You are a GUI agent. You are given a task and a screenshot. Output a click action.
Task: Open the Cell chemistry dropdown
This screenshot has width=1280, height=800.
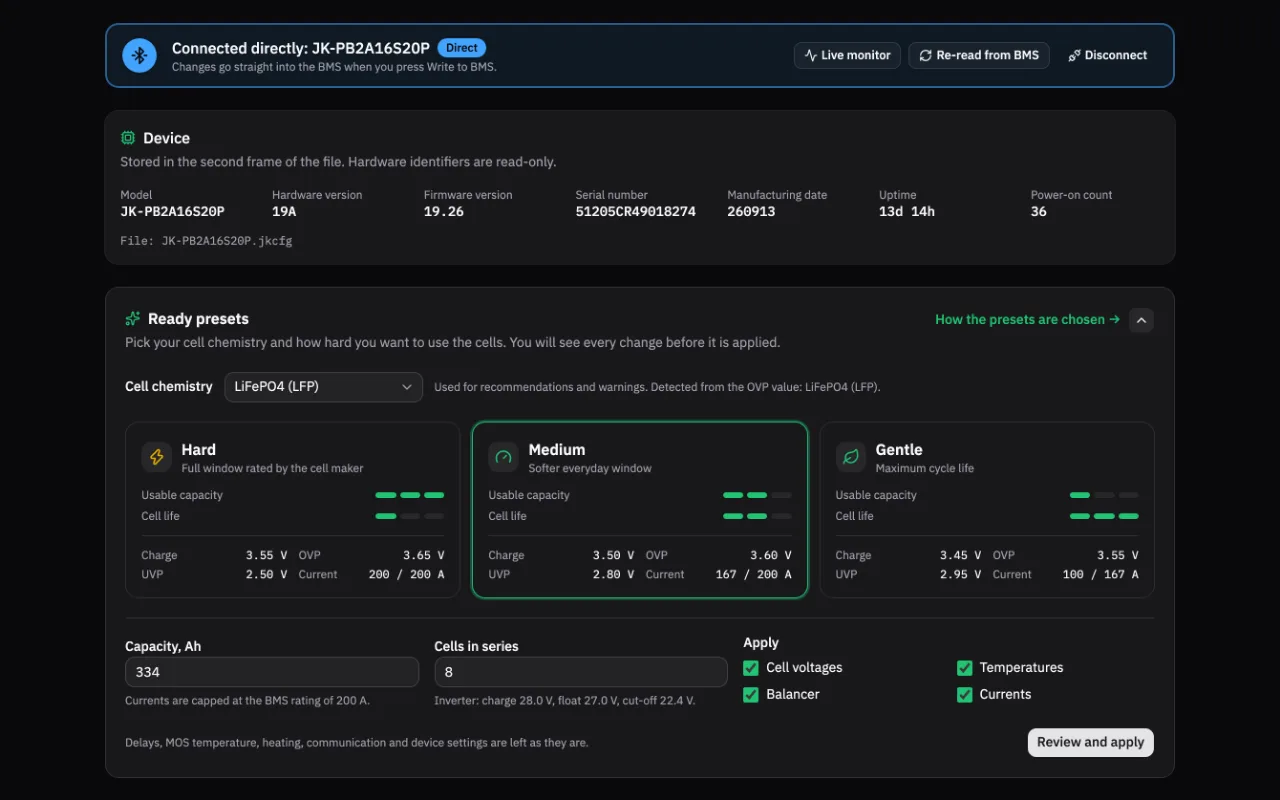pyautogui.click(x=324, y=387)
